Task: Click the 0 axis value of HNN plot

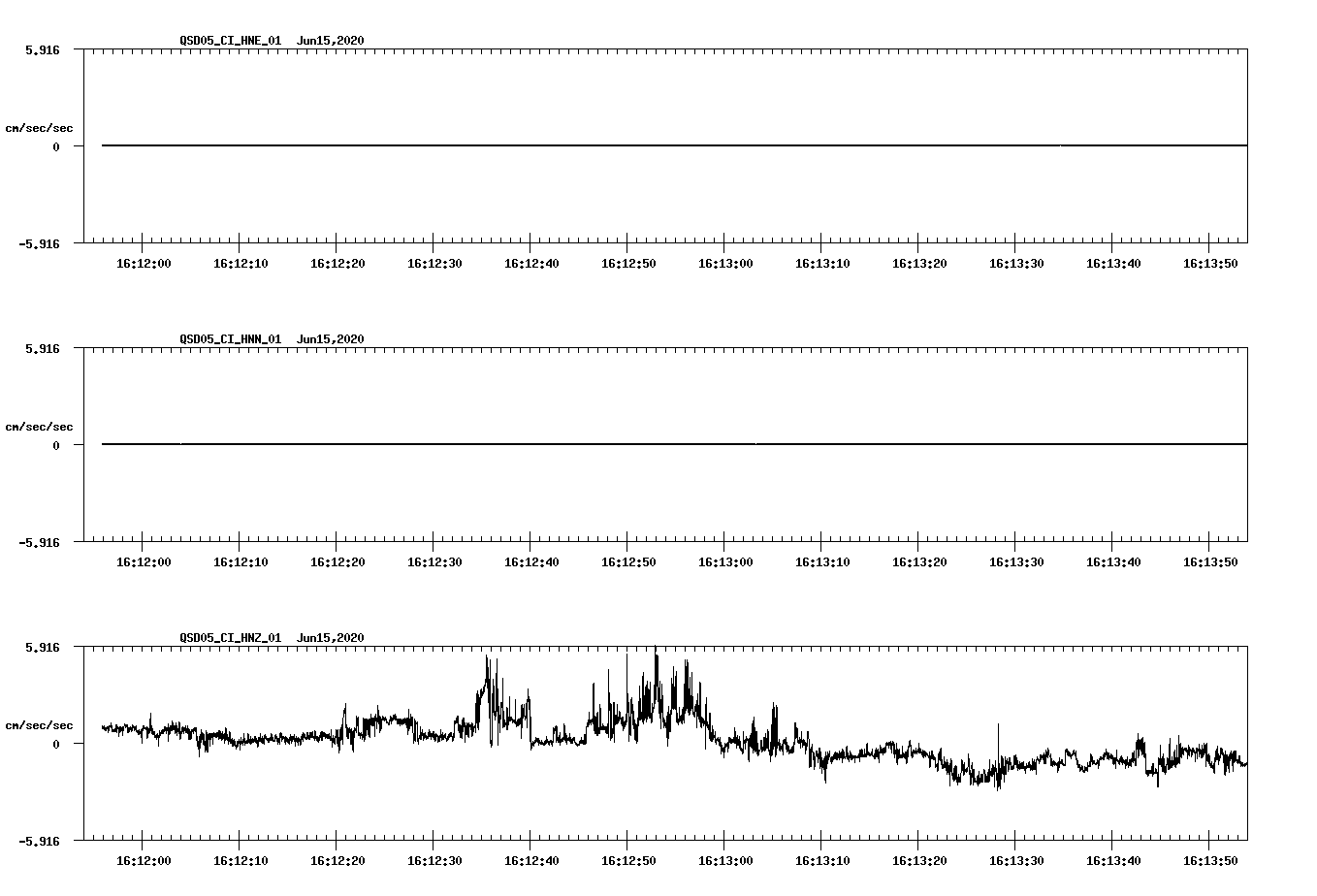Action: [56, 445]
